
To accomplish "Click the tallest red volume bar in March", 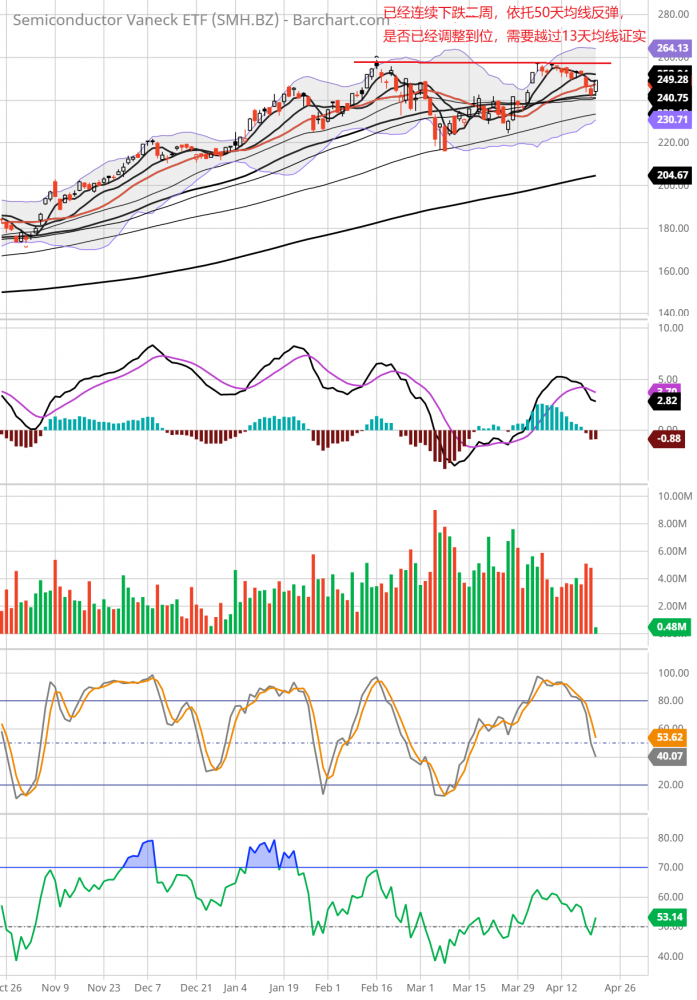I will pyautogui.click(x=435, y=572).
